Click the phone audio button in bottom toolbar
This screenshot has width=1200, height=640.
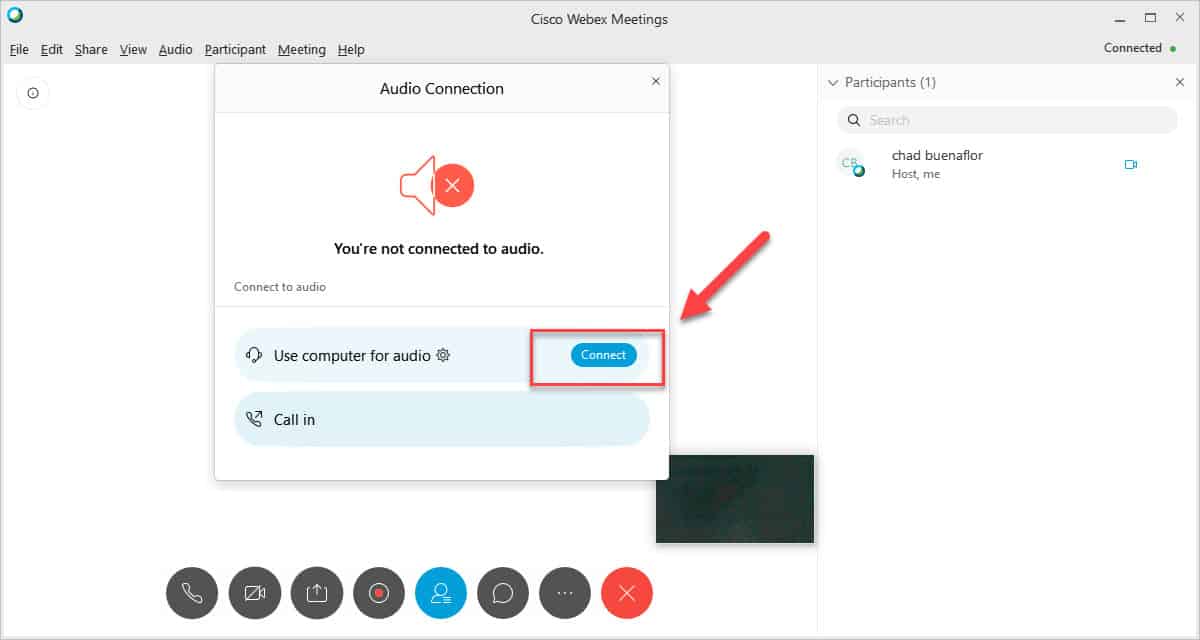pyautogui.click(x=192, y=593)
